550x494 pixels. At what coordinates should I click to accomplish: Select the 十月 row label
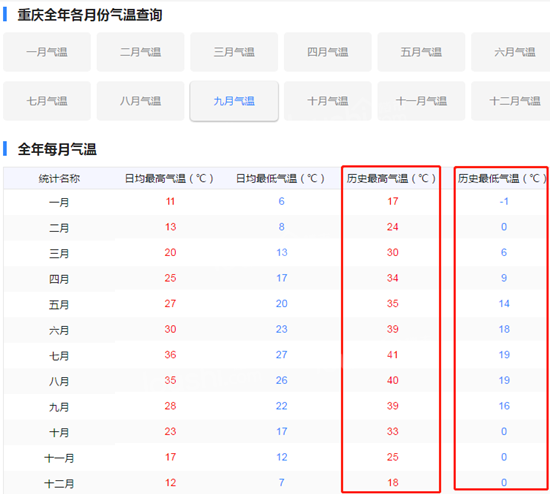pyautogui.click(x=59, y=433)
